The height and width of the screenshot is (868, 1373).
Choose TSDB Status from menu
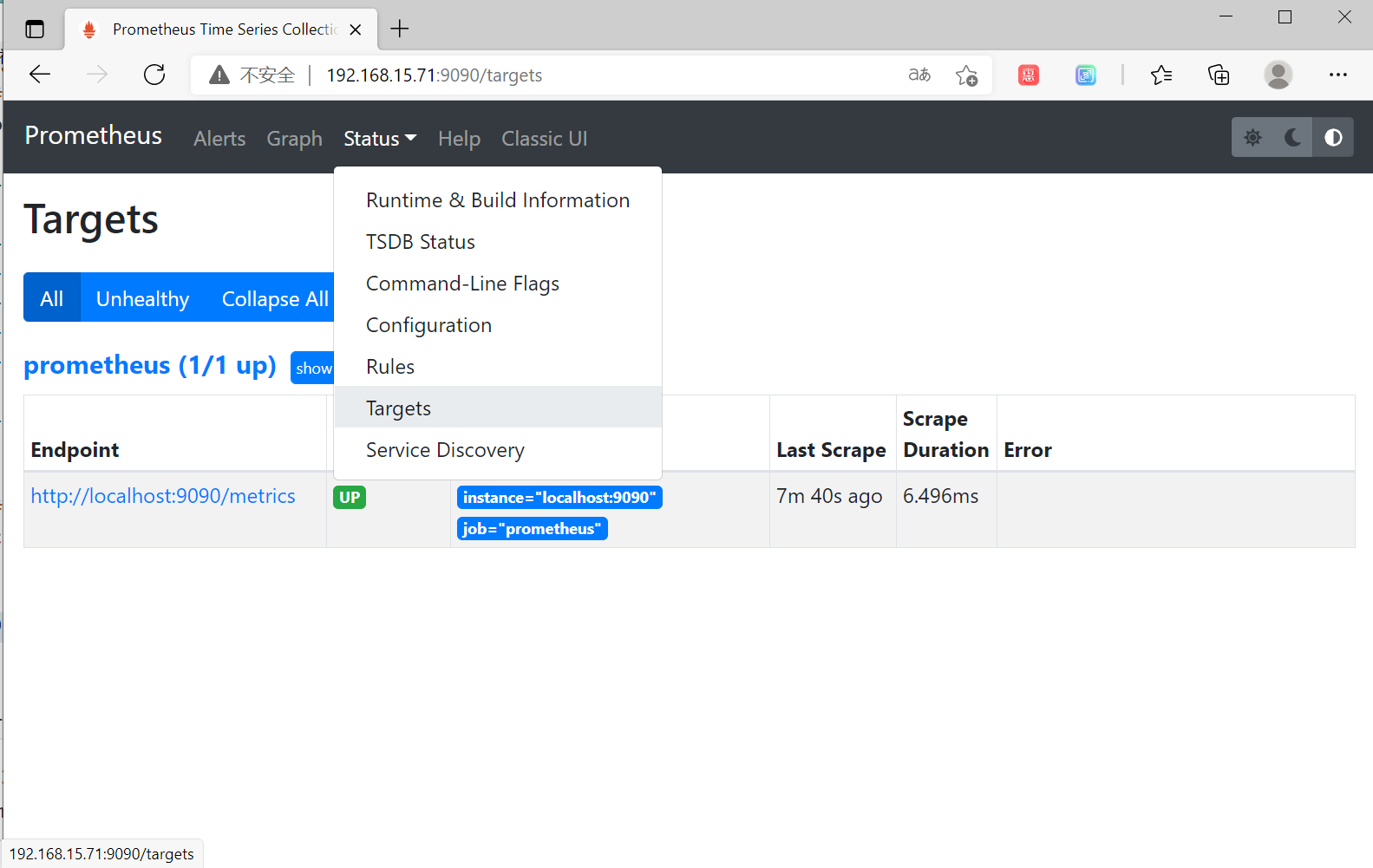498,242
